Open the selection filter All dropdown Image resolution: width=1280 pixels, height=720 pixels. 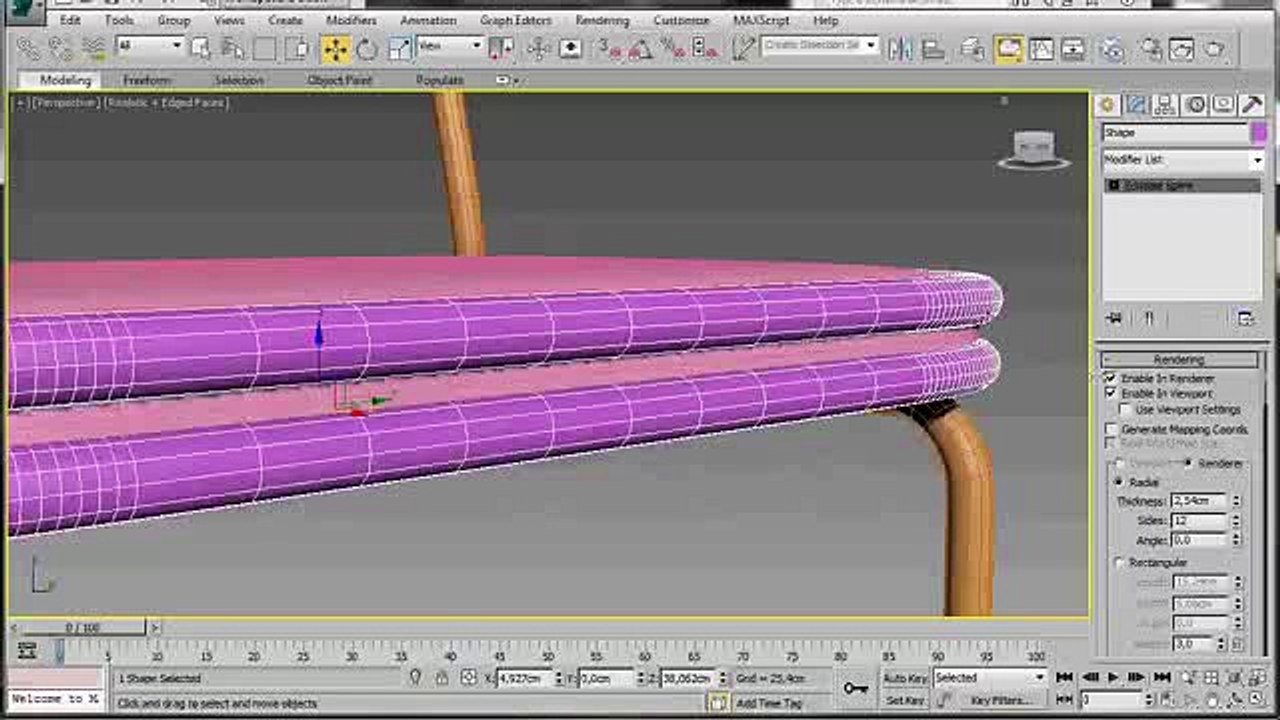(150, 46)
